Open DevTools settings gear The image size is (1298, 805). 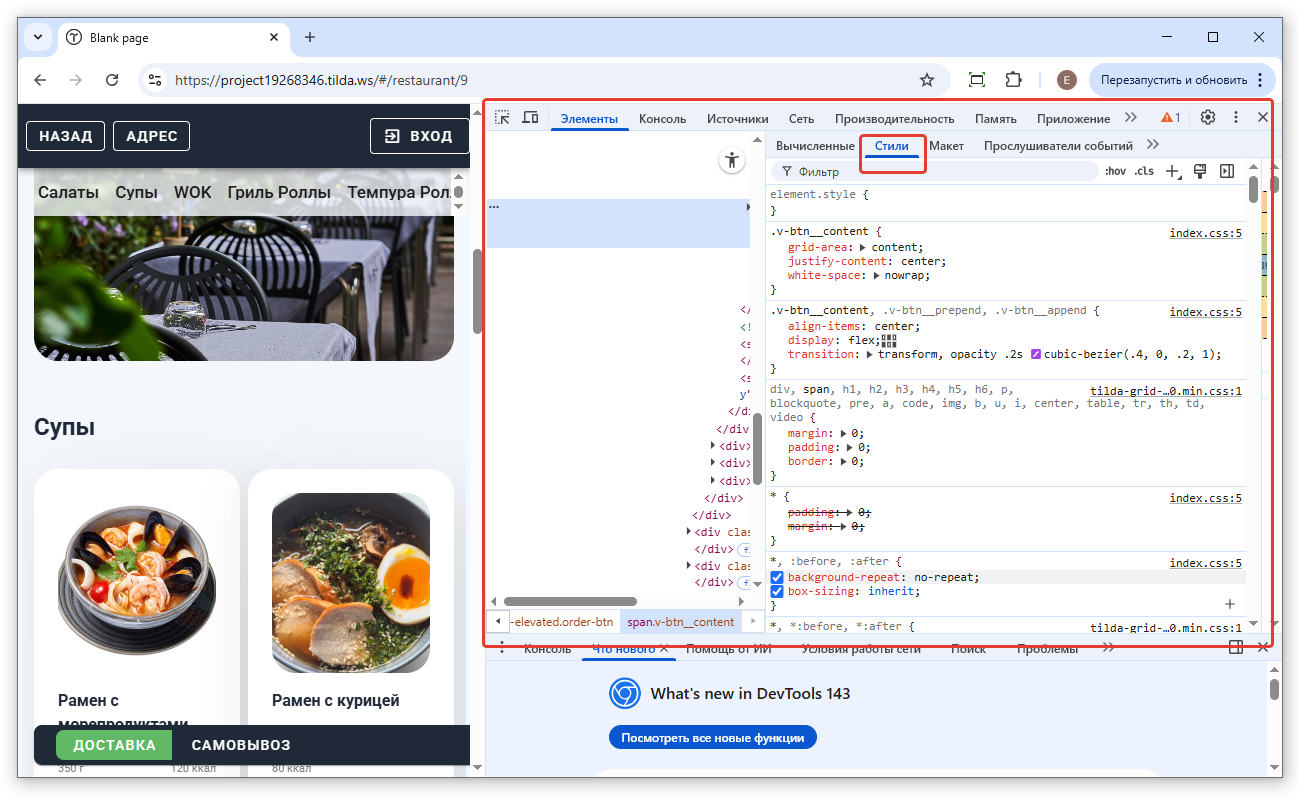pos(1207,118)
